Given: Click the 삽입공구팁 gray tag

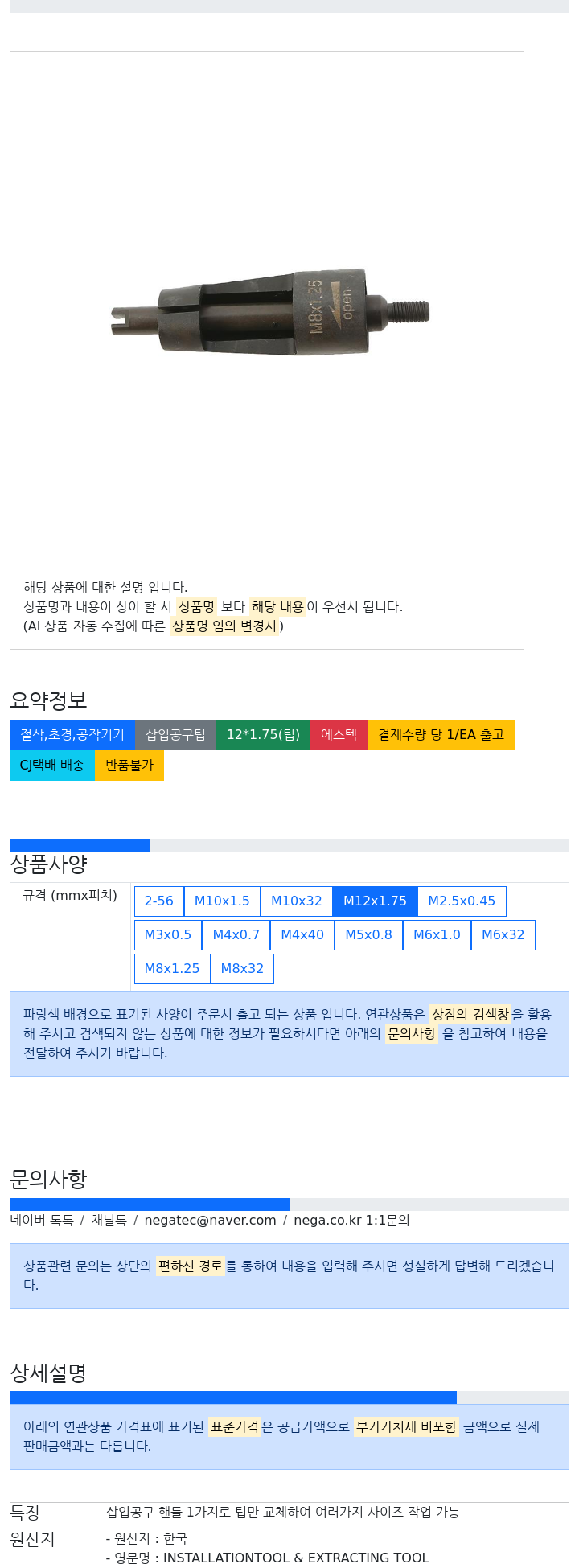Looking at the screenshot, I should coord(175,735).
